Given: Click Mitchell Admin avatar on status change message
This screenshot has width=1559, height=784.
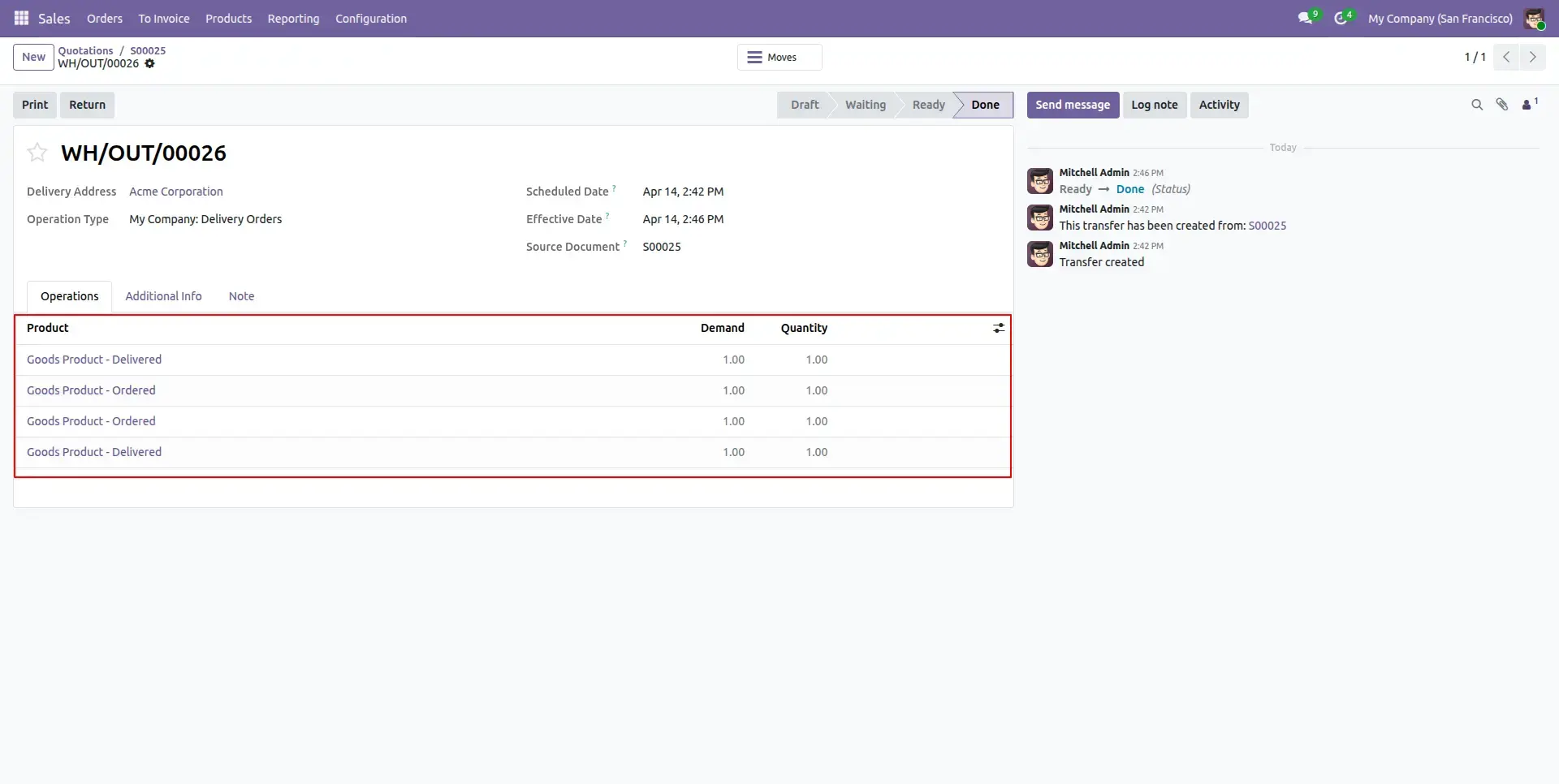Looking at the screenshot, I should 1040,181.
